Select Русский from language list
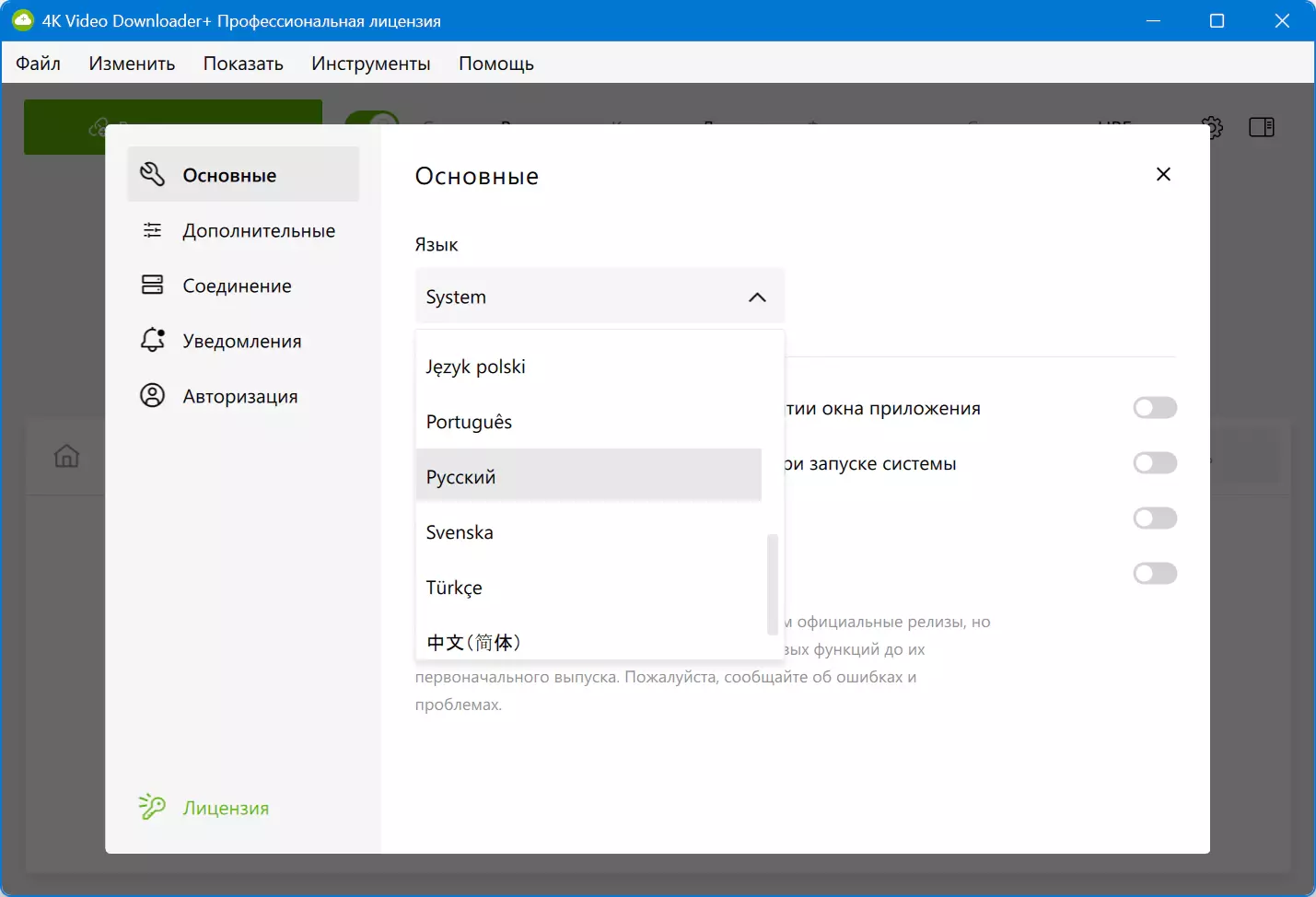The image size is (1316, 897). pyautogui.click(x=588, y=477)
